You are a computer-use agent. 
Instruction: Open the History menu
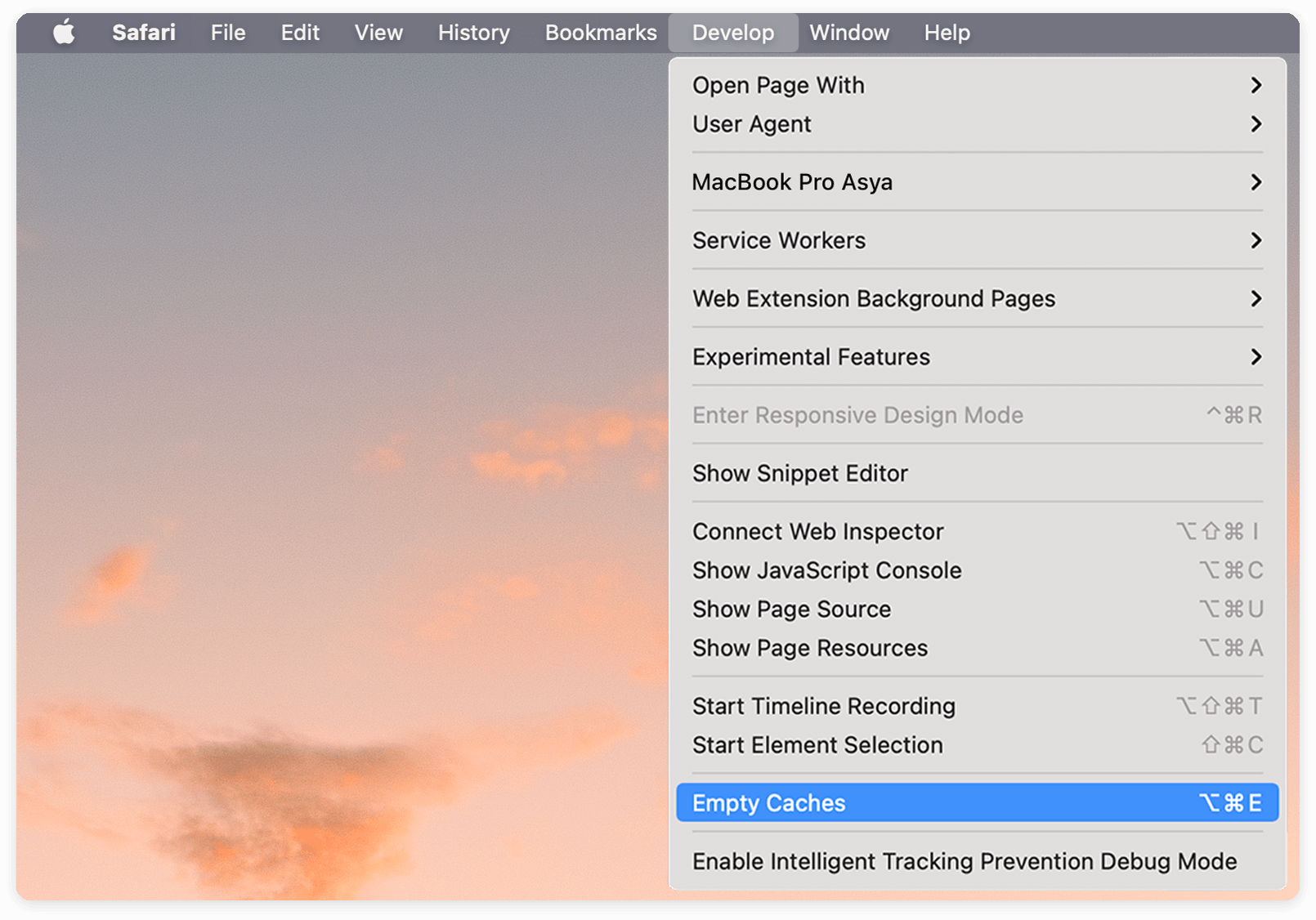click(474, 33)
